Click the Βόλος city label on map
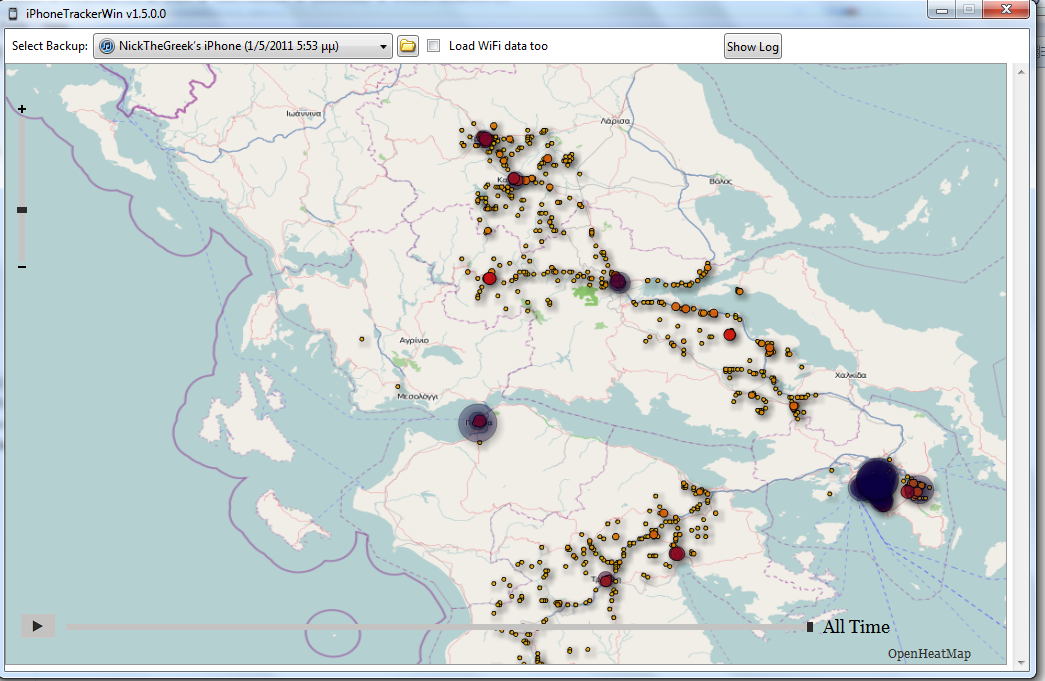1045x681 pixels. pyautogui.click(x=720, y=181)
